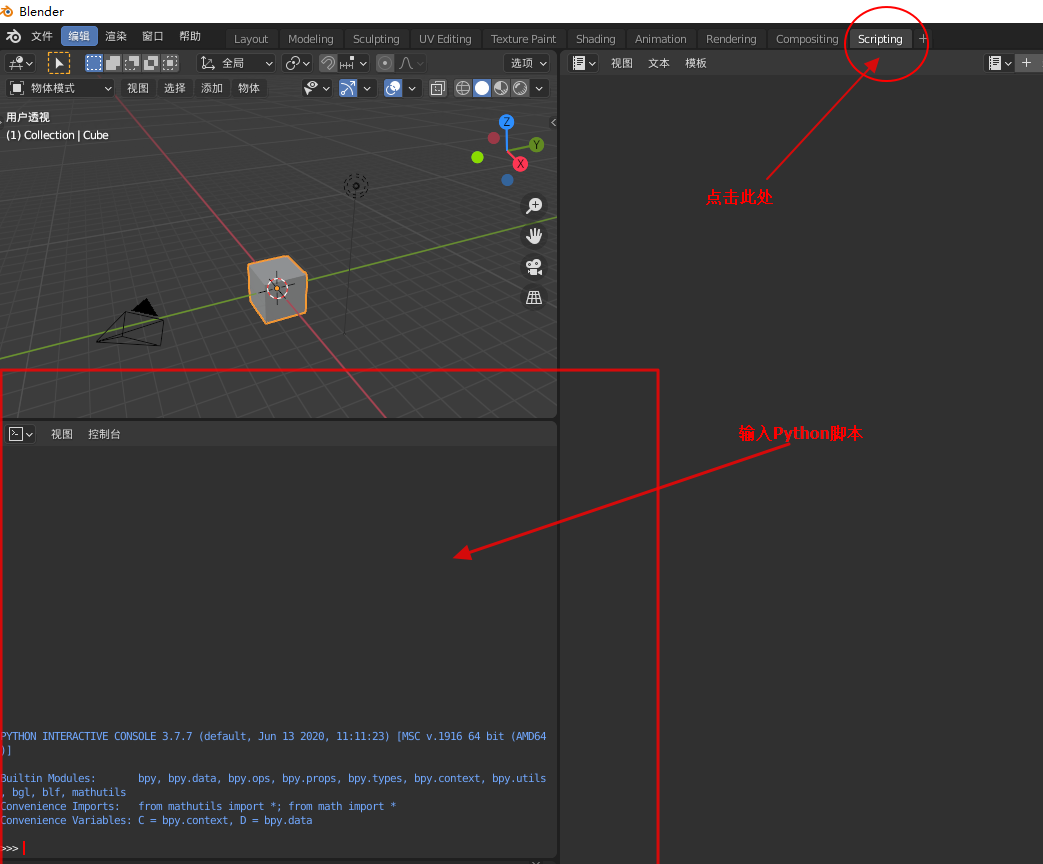Click the green Y axis navigation gizmo
The height and width of the screenshot is (864, 1043).
point(537,145)
